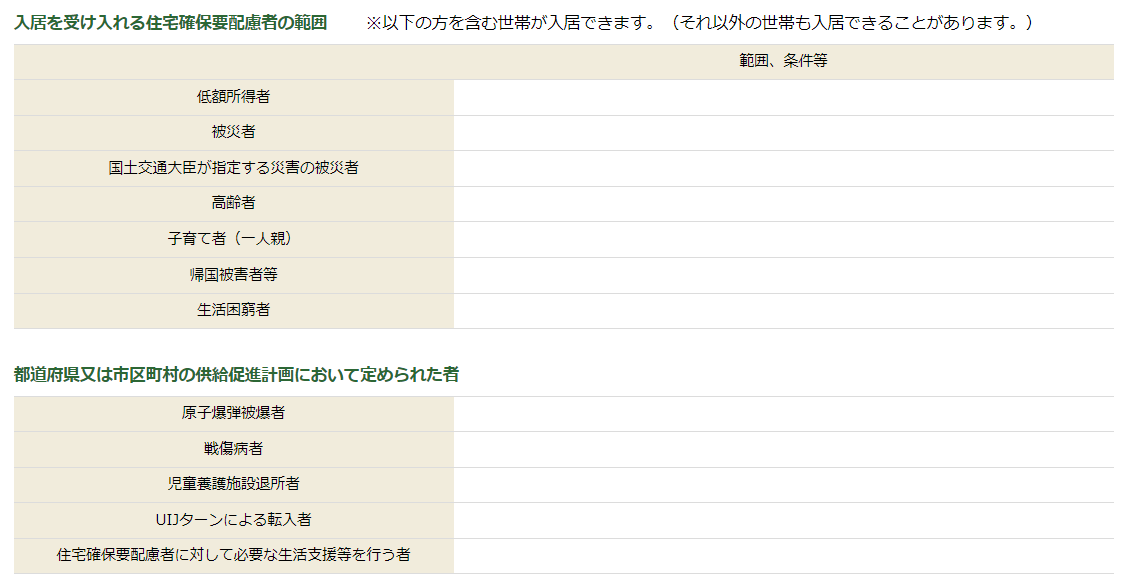Select the 範囲、条件等 column header
Image resolution: width=1141 pixels, height=583 pixels.
[x=783, y=61]
